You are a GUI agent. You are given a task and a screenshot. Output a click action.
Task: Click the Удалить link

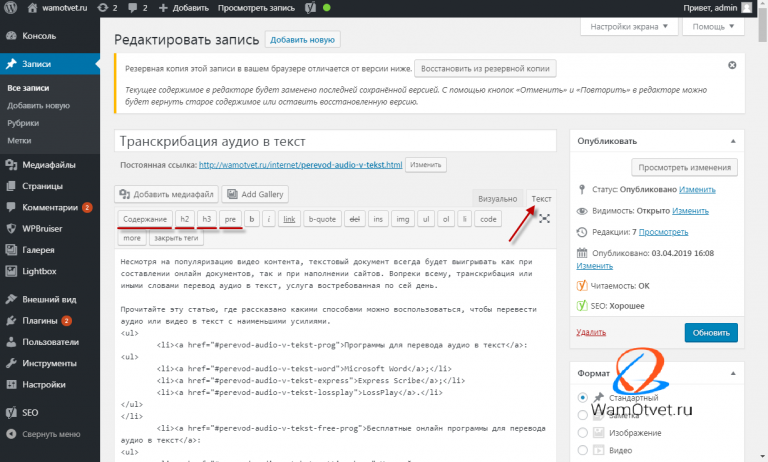(x=591, y=331)
